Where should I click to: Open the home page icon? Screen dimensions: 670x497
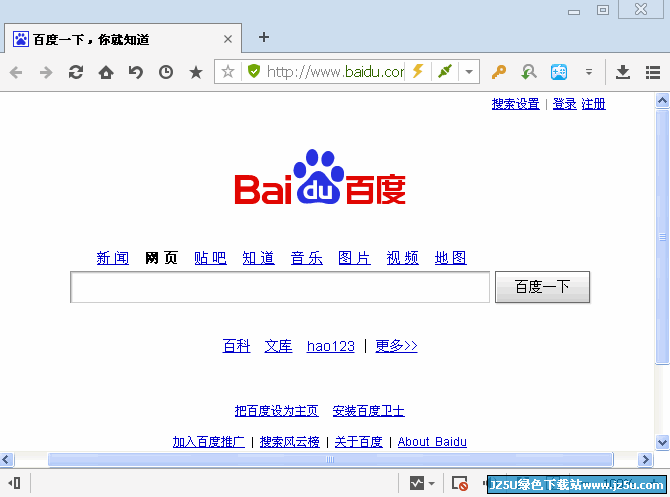click(106, 72)
